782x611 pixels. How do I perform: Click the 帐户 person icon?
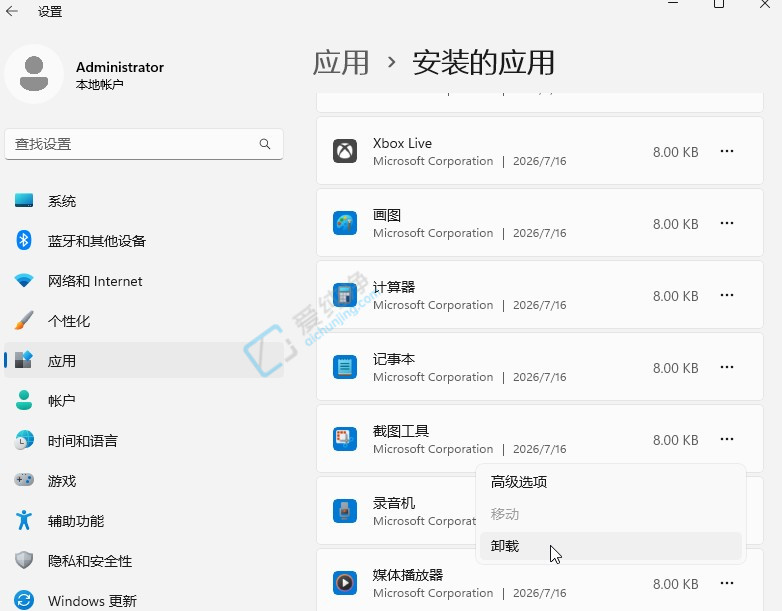pos(23,400)
